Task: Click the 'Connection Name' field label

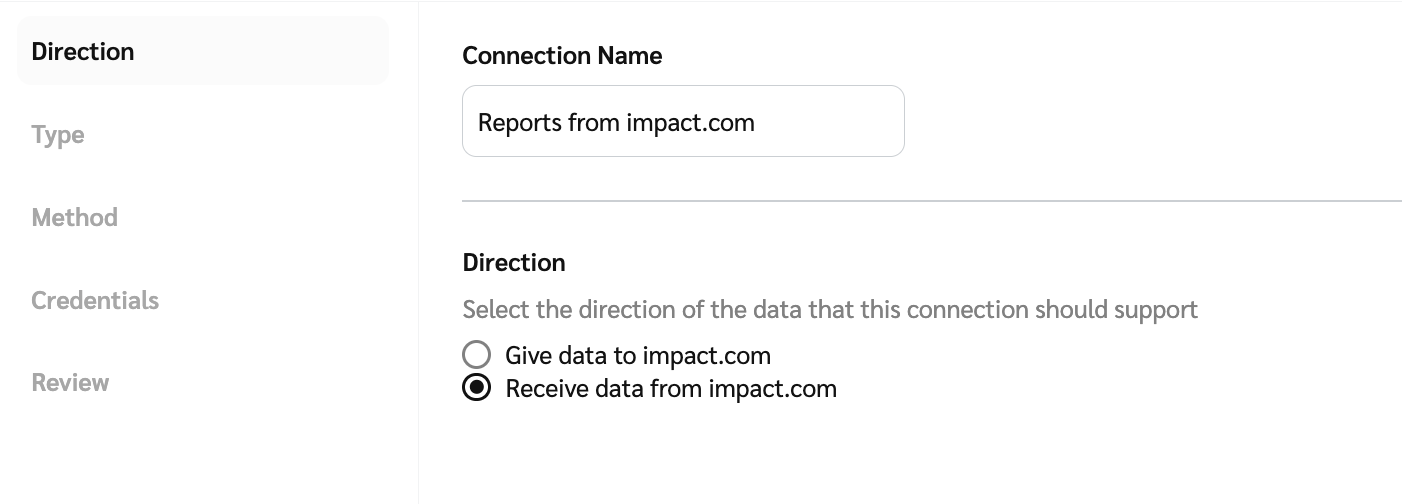Action: (x=562, y=56)
